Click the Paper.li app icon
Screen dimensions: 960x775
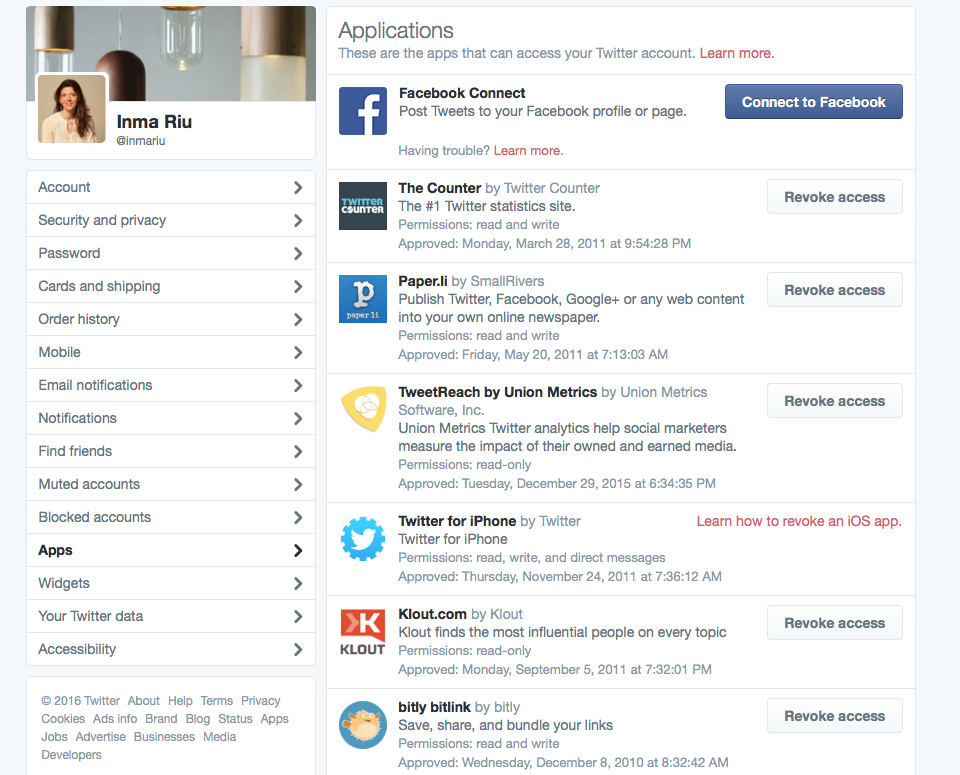pos(363,299)
